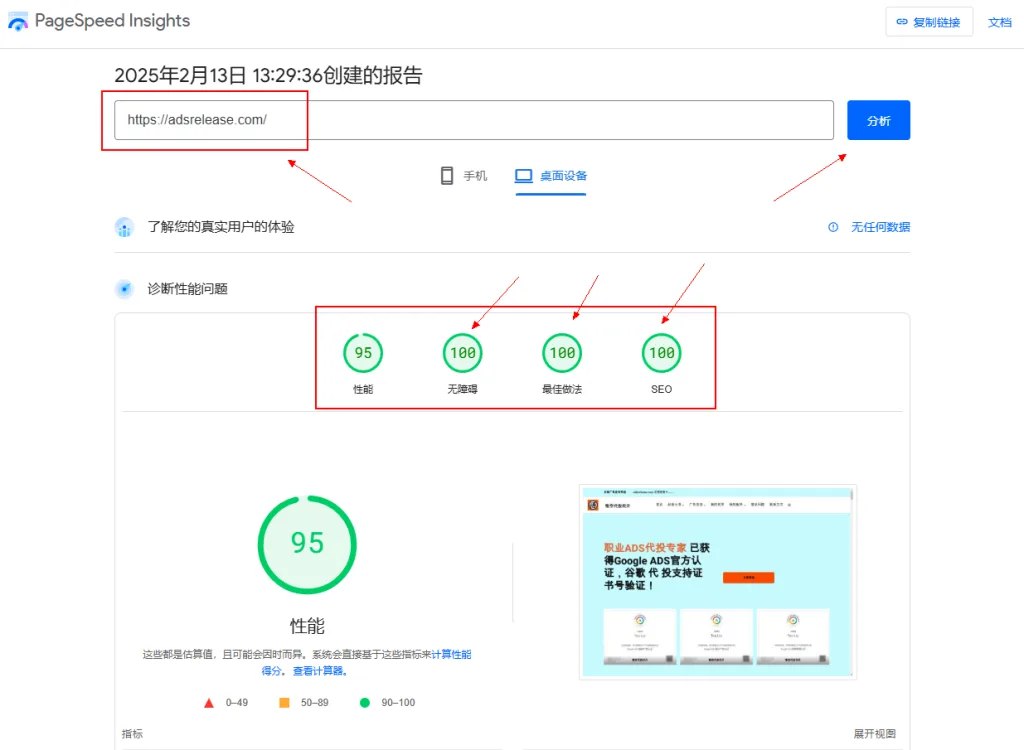Click the 50–89 legend range text
Image resolution: width=1024 pixels, height=750 pixels.
(315, 703)
